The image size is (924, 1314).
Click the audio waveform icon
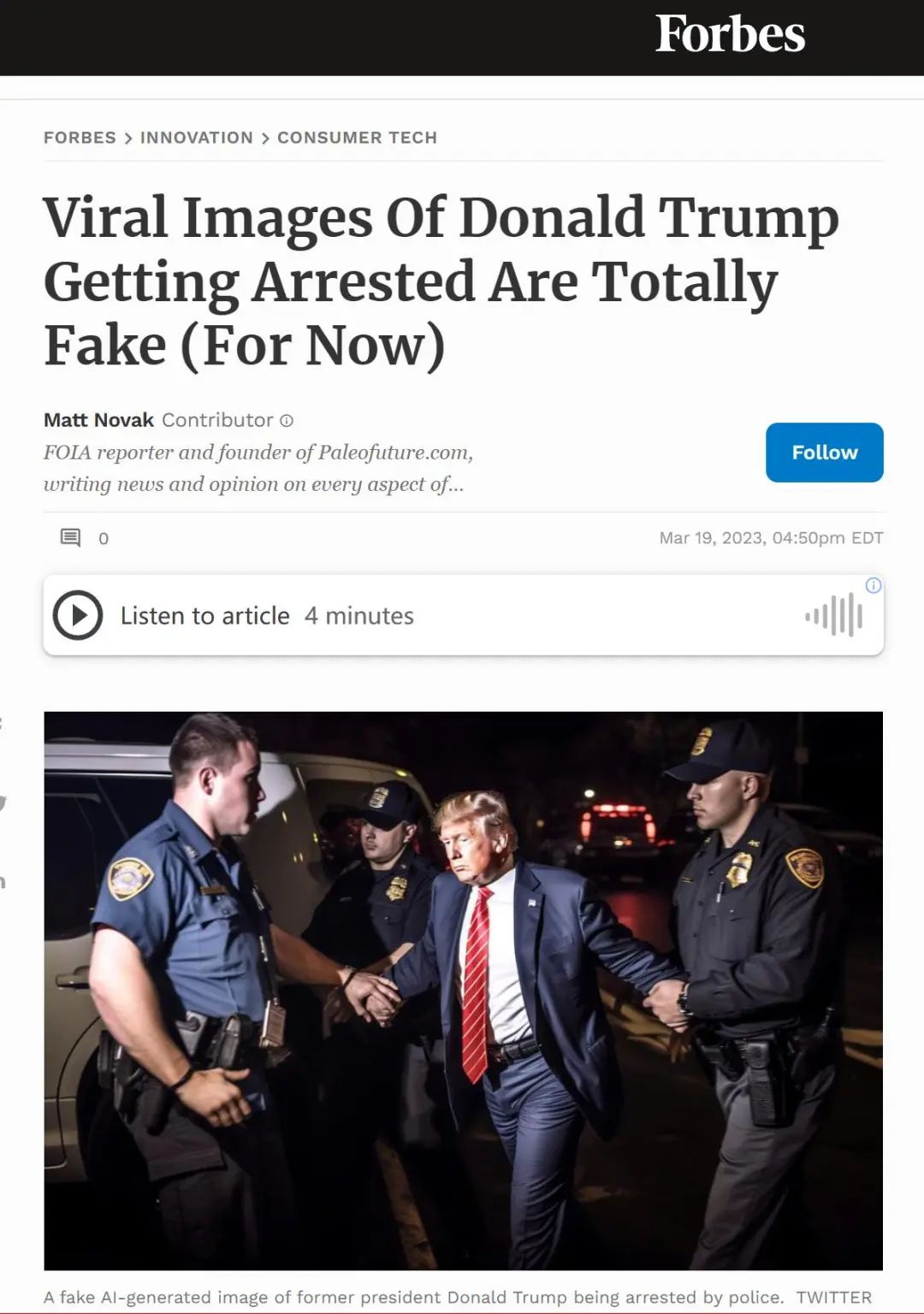834,615
